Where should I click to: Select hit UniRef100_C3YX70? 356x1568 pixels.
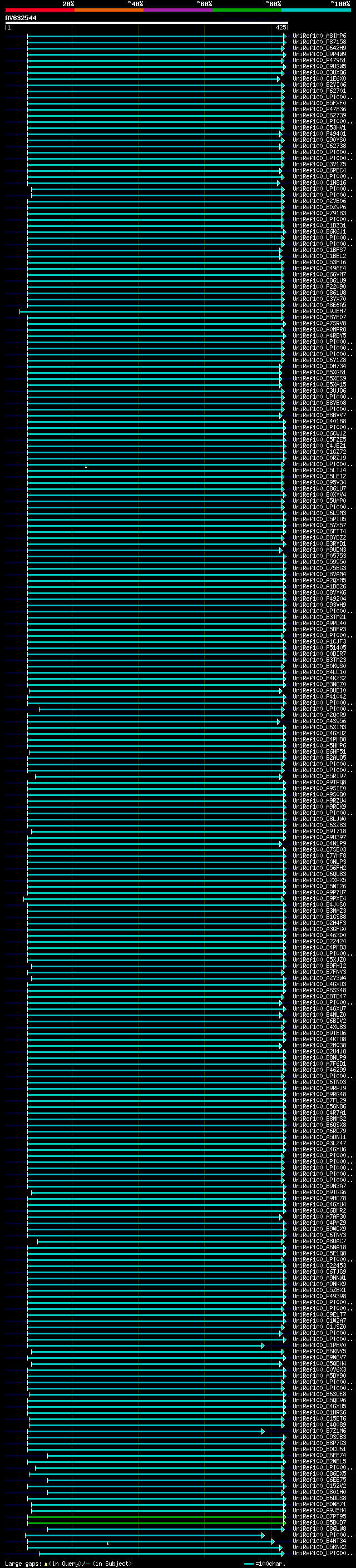point(319,299)
